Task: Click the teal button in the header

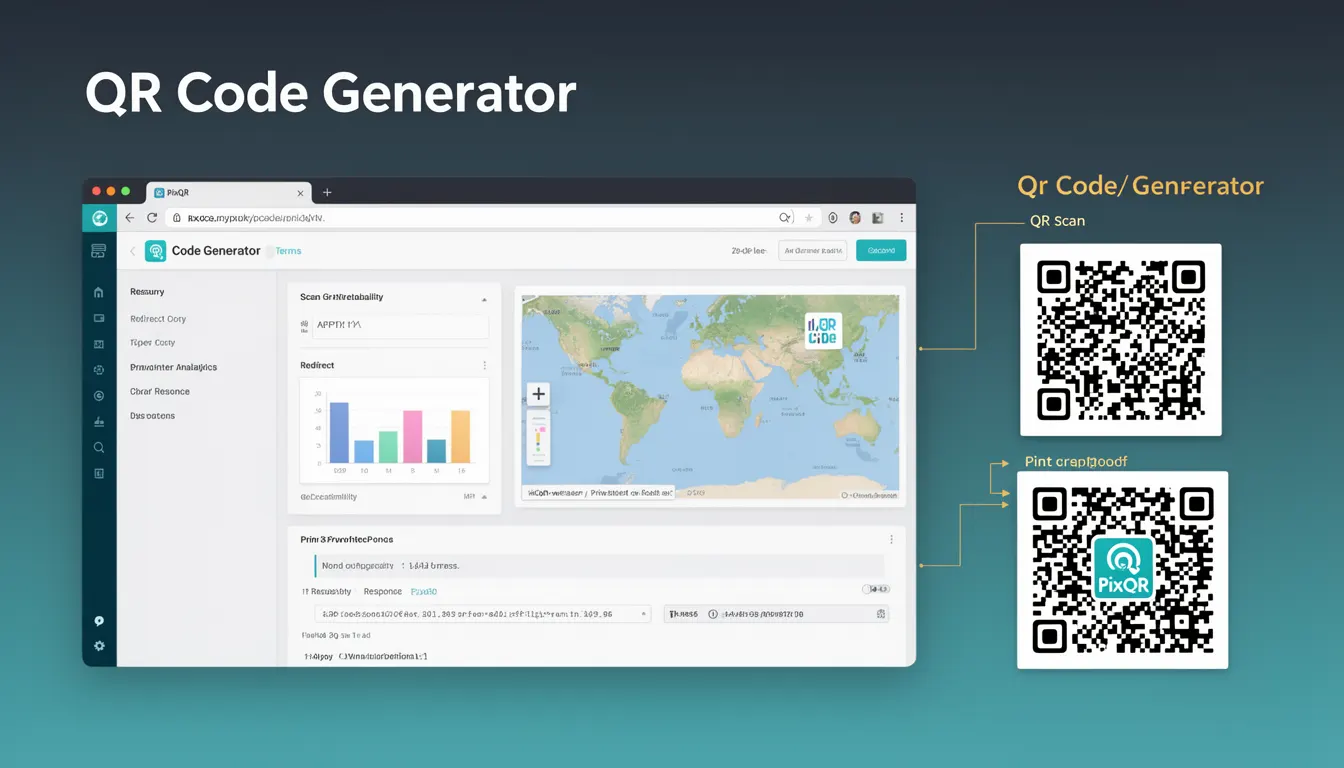Action: (881, 251)
